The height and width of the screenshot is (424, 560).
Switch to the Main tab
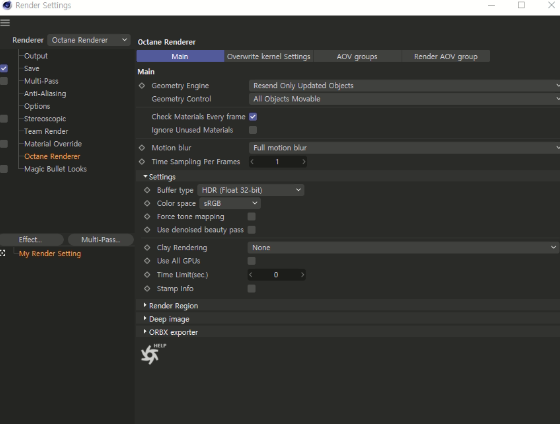point(180,56)
